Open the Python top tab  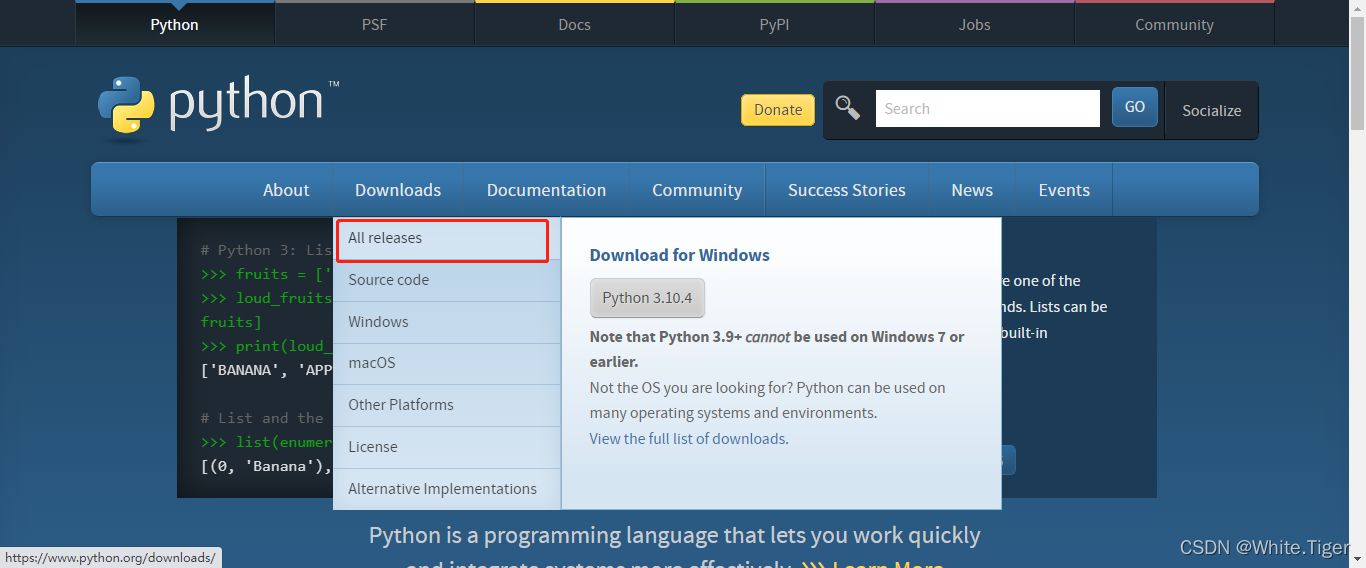click(175, 24)
